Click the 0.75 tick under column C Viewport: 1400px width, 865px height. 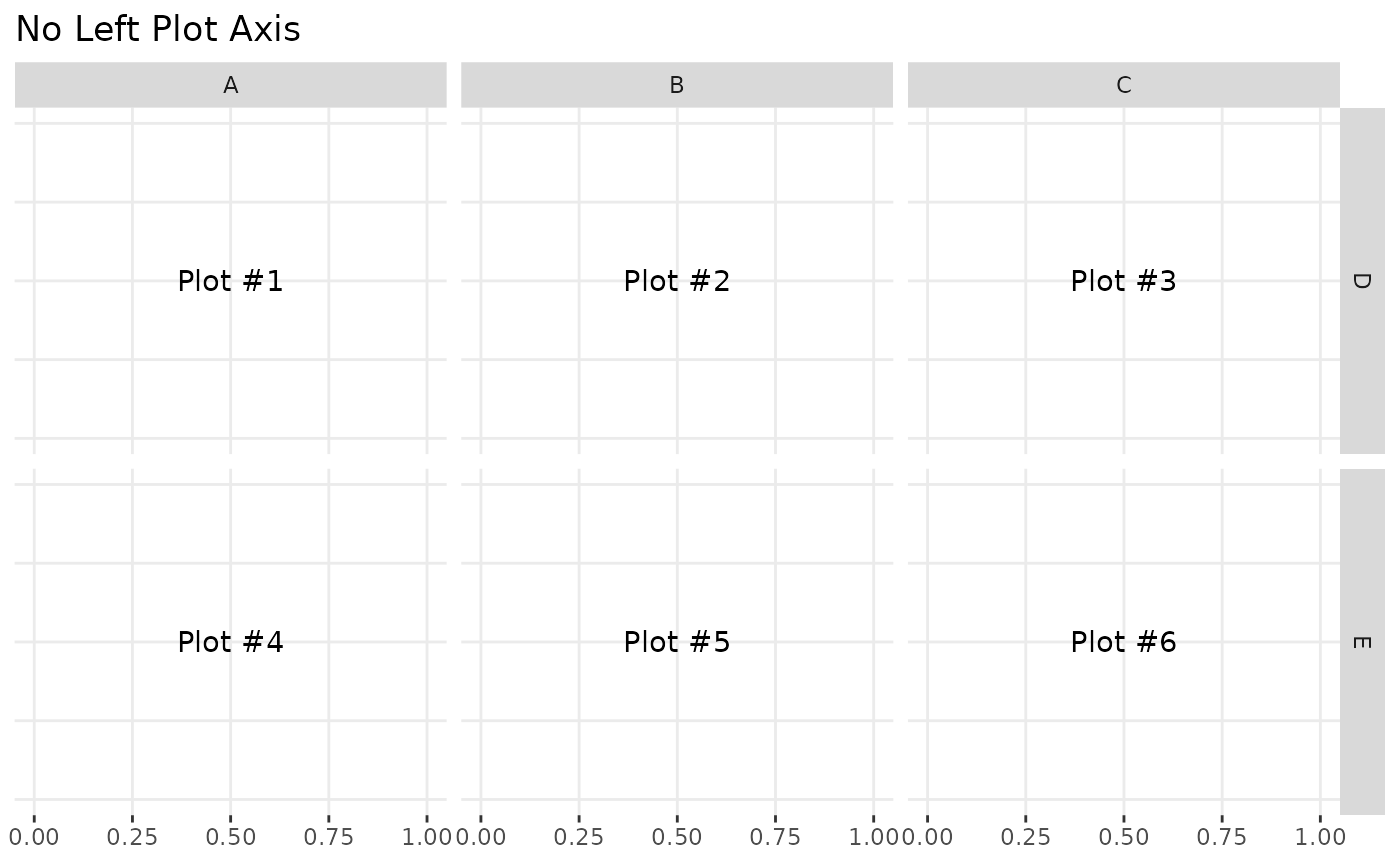coord(1221,835)
